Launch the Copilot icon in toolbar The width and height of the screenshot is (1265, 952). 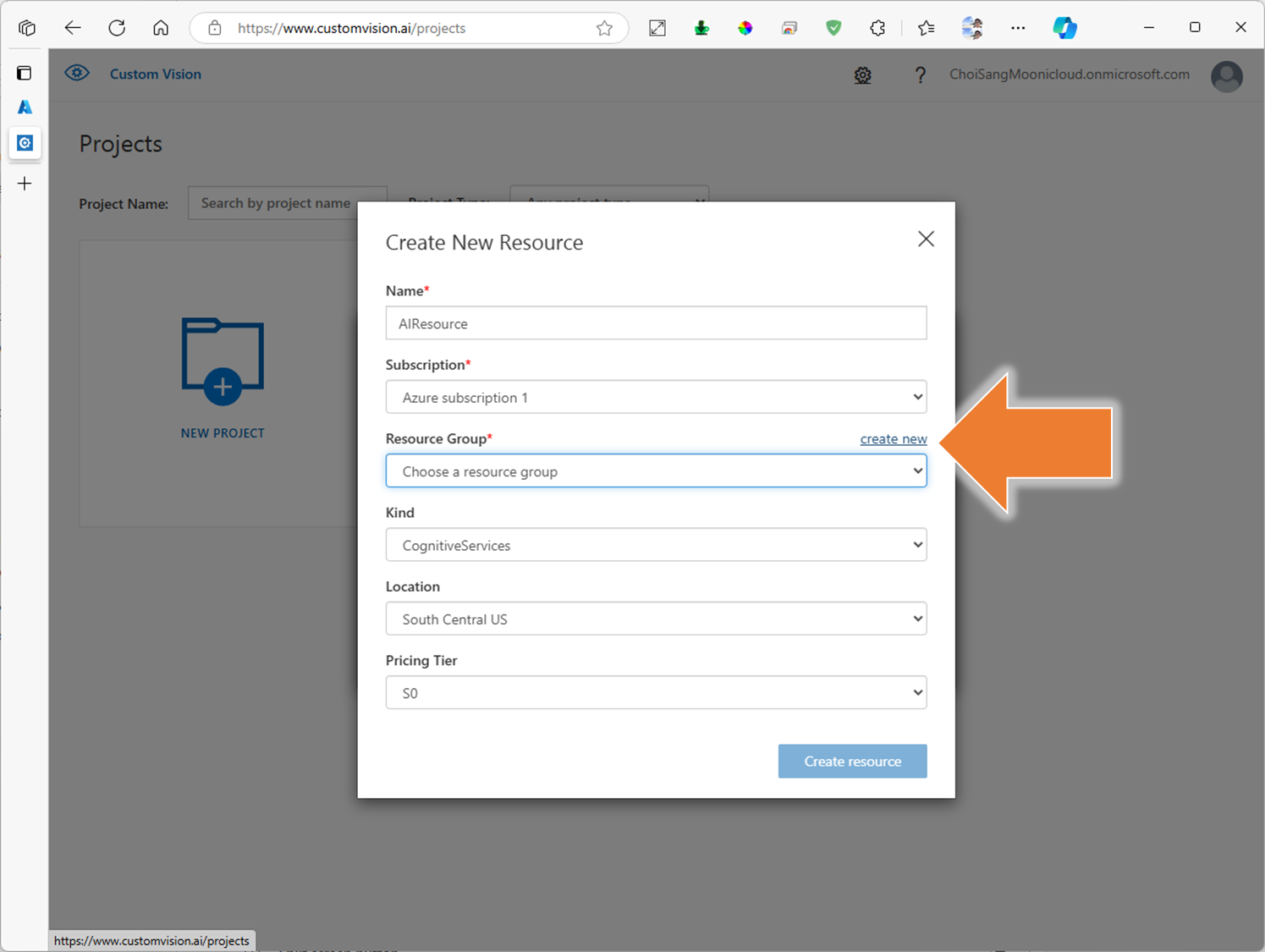pos(1064,28)
